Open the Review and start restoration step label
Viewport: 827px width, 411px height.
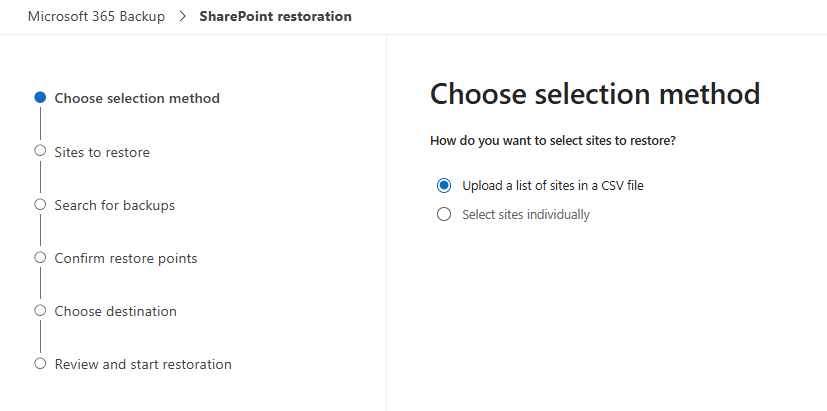(143, 364)
